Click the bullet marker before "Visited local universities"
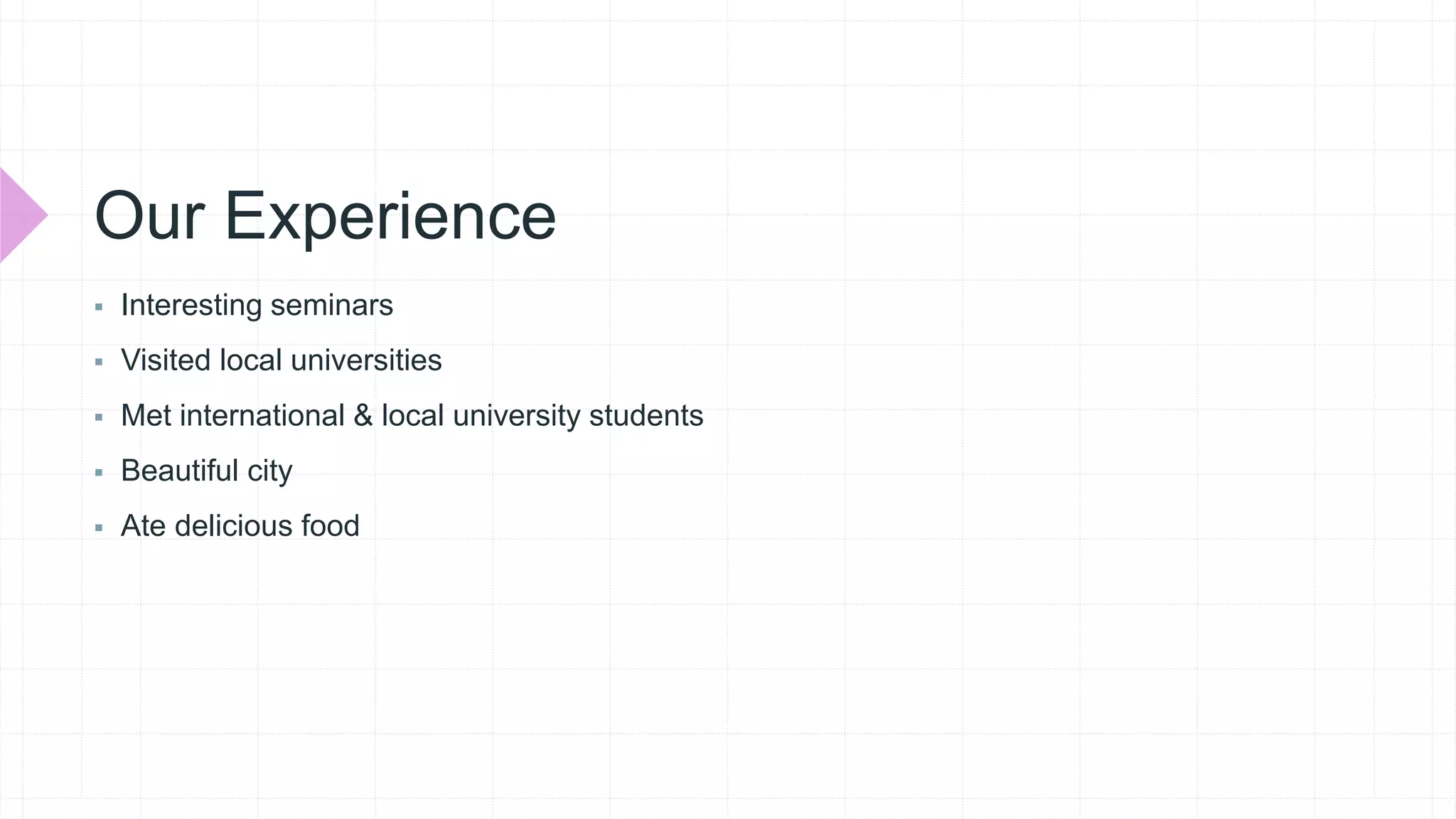This screenshot has width=1456, height=819. tap(99, 363)
